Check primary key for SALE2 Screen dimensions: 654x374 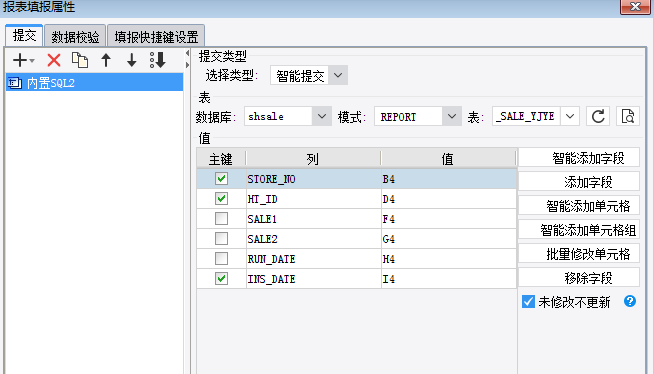[x=221, y=238]
